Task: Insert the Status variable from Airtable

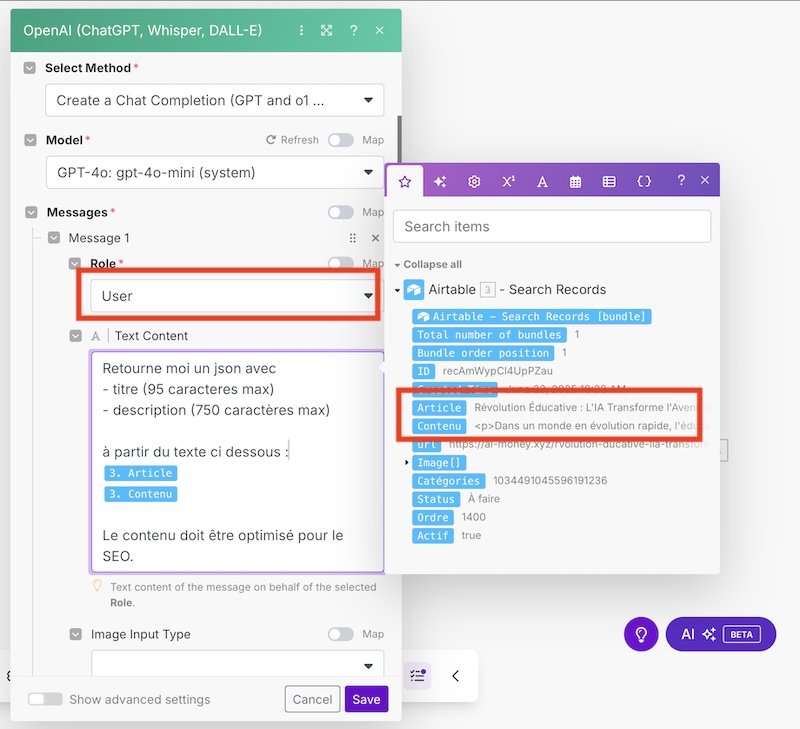Action: coord(436,499)
